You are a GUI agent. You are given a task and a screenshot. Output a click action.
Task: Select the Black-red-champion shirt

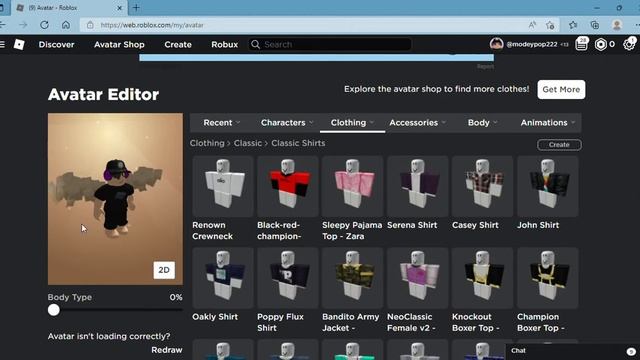click(288, 186)
